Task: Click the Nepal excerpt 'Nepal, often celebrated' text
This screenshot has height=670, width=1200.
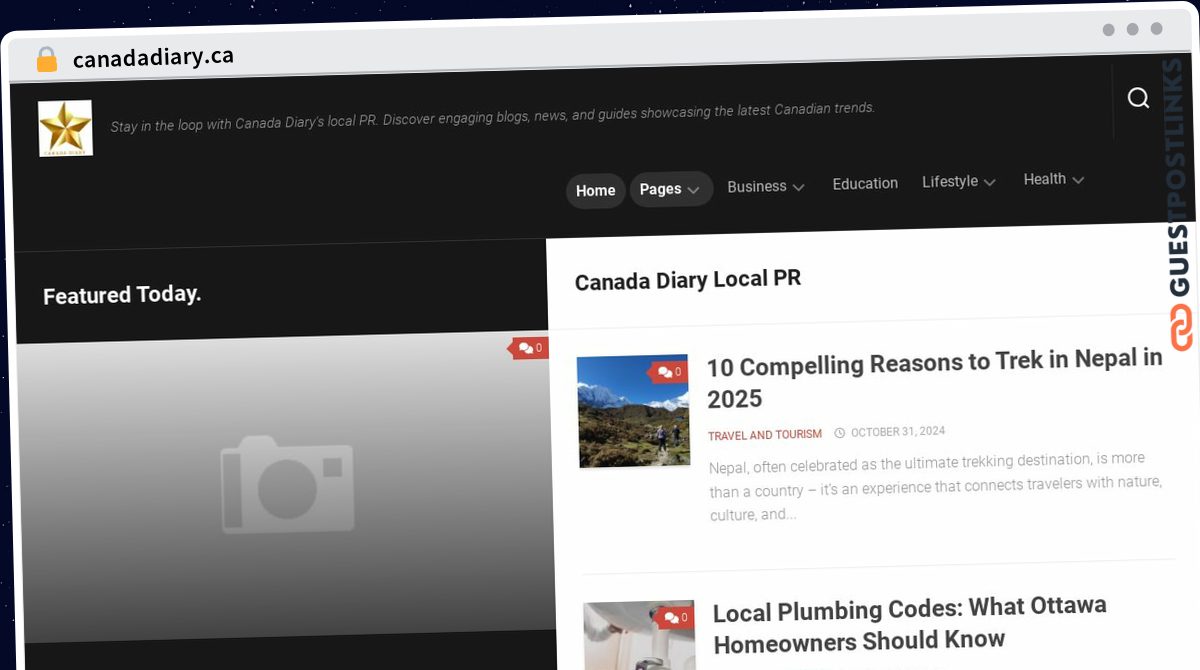Action: coord(935,487)
